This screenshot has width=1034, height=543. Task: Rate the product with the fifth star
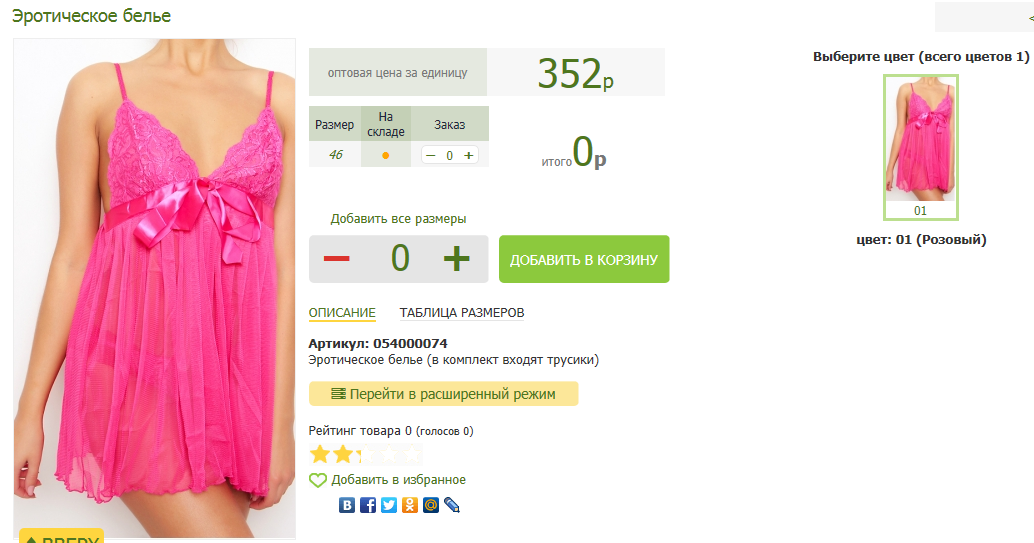pyautogui.click(x=412, y=454)
